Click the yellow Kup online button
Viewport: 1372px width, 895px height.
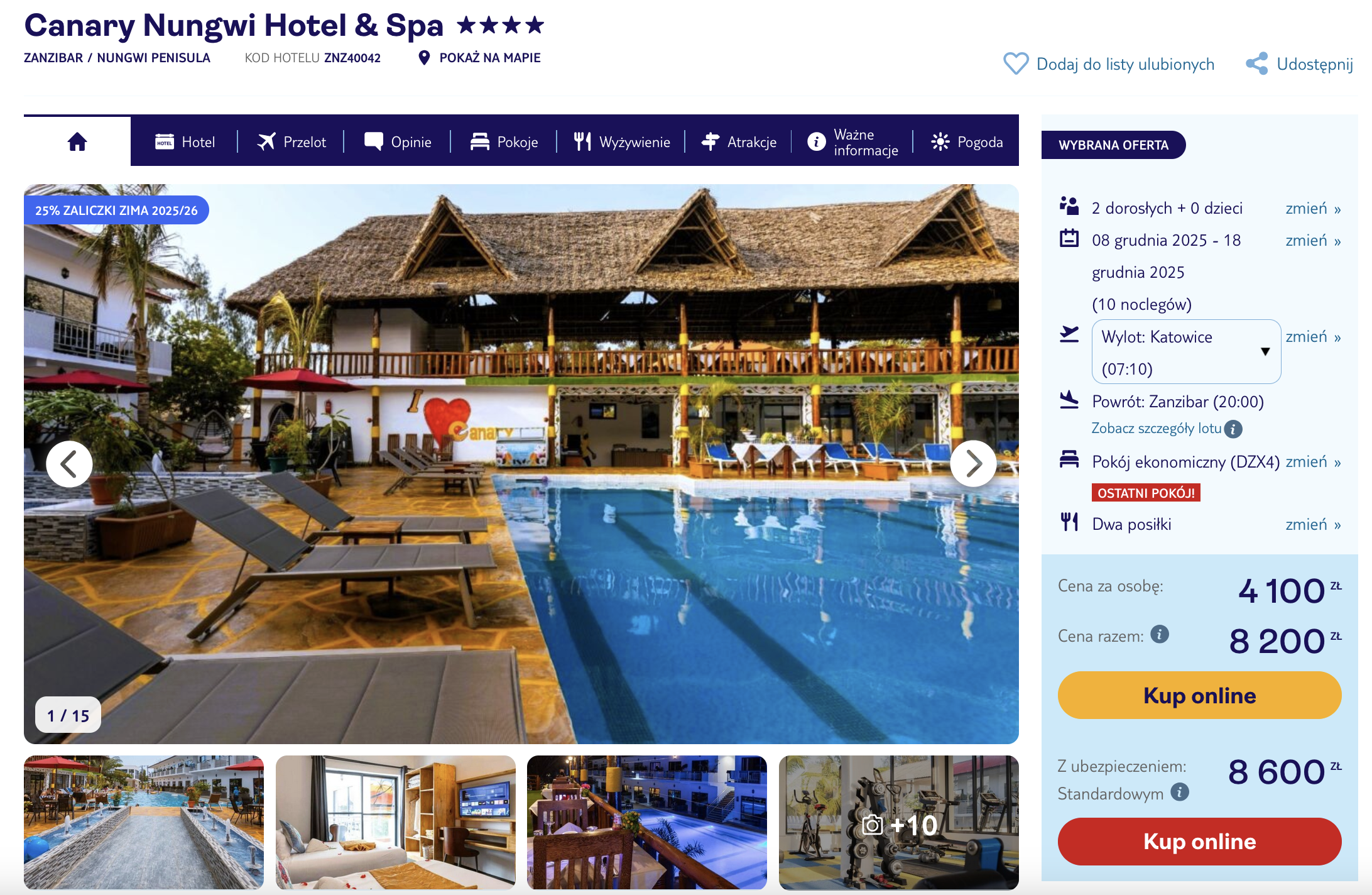[x=1199, y=695]
